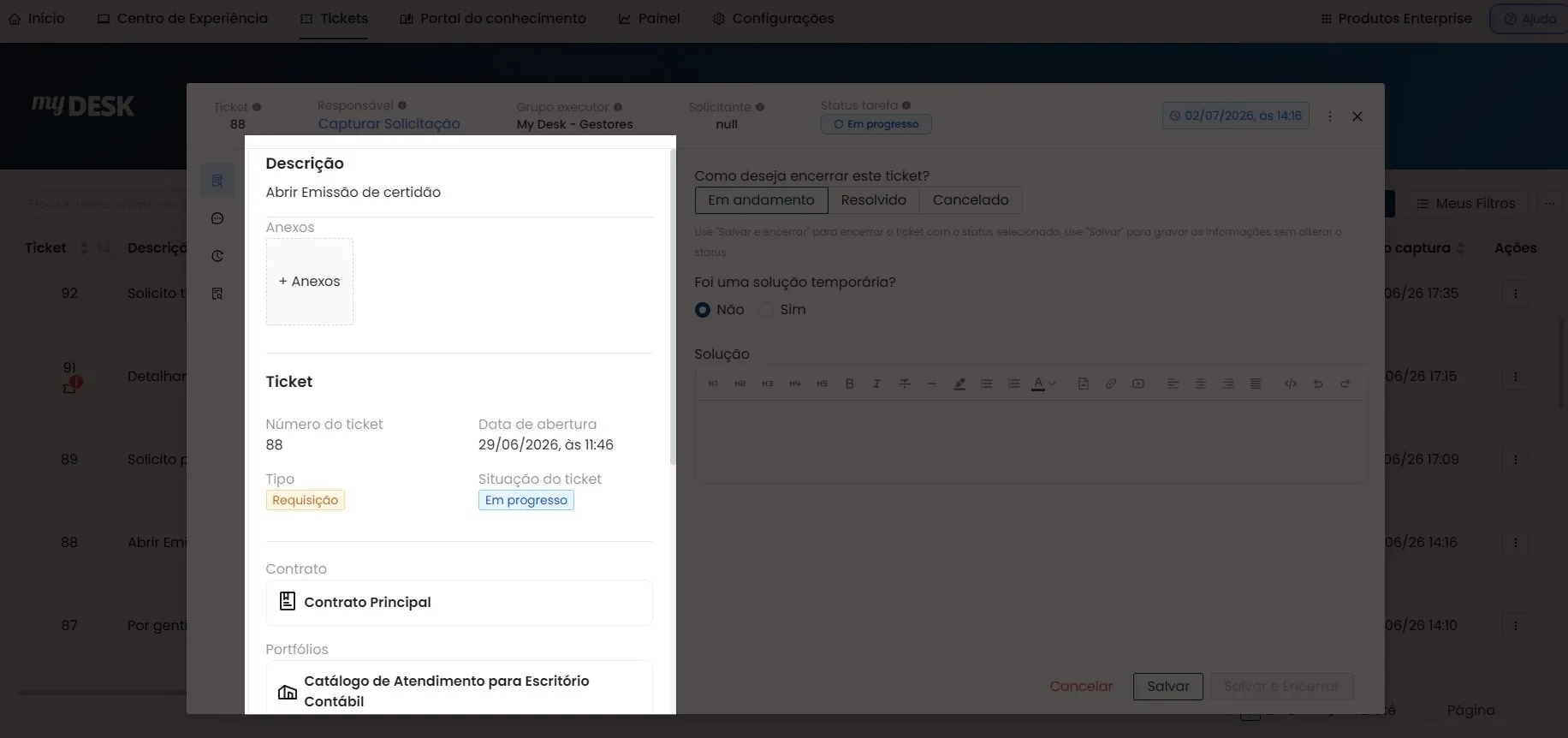Insert video in Solução editor
Viewport: 1568px width, 738px height.
click(1138, 384)
